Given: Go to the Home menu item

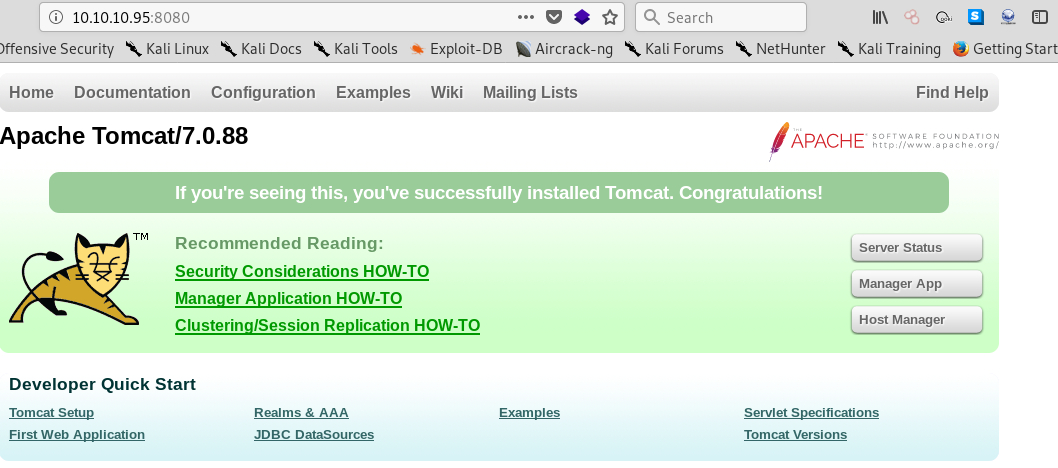Looking at the screenshot, I should pyautogui.click(x=31, y=92).
